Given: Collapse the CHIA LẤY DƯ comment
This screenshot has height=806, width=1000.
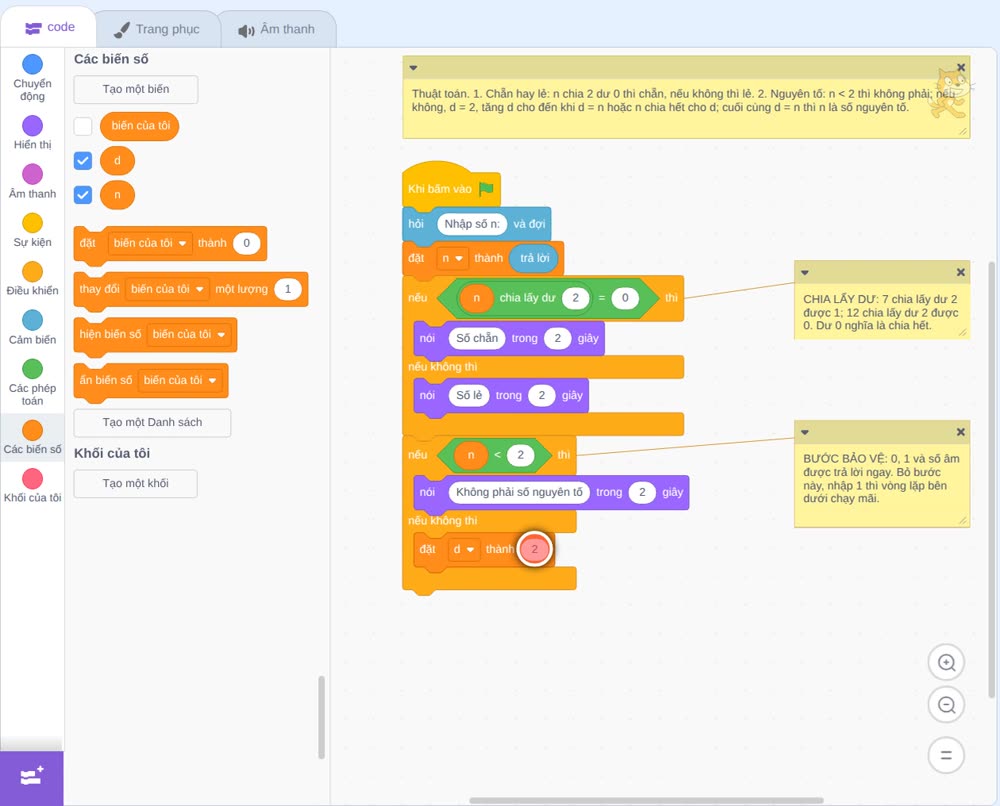Looking at the screenshot, I should point(805,272).
